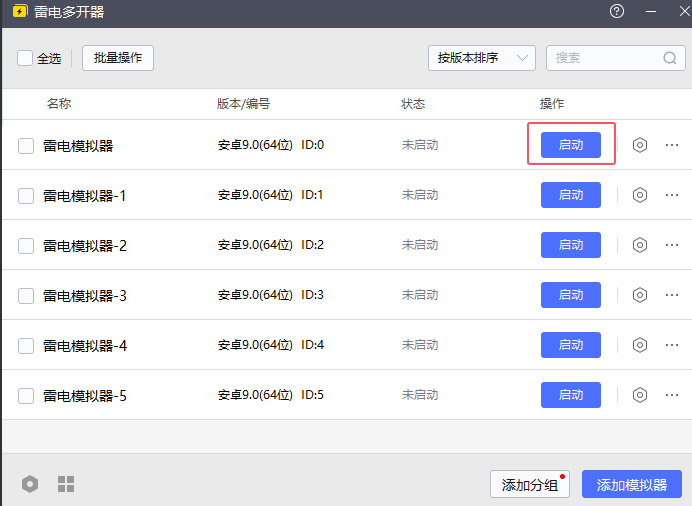The height and width of the screenshot is (506, 692).
Task: Click 安卓9.0(64位) ID:2 version text
Action: click(x=271, y=245)
